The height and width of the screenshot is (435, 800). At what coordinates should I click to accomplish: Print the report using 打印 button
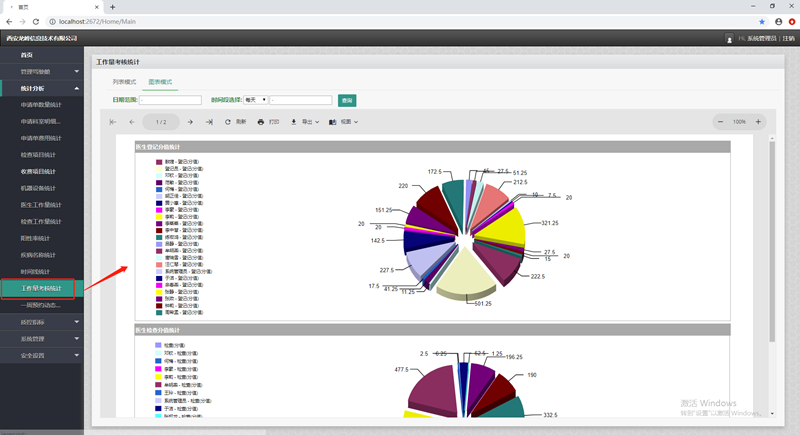[x=261, y=122]
